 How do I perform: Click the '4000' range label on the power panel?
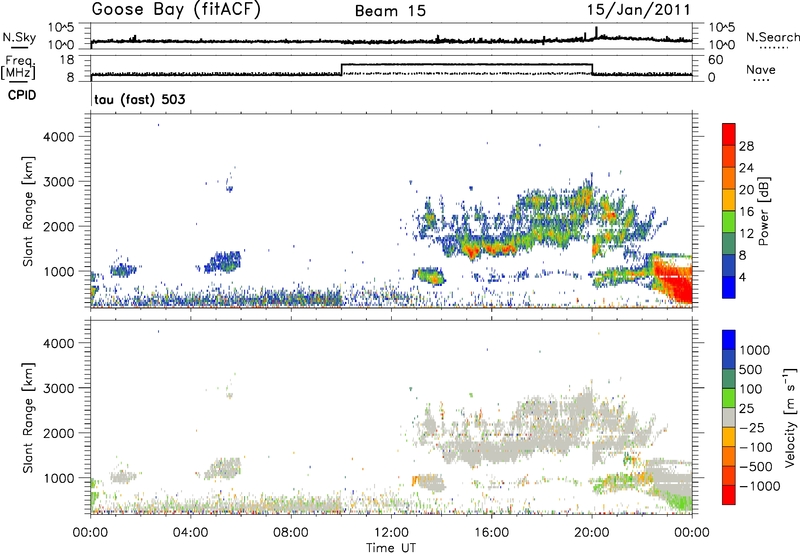pyautogui.click(x=58, y=137)
